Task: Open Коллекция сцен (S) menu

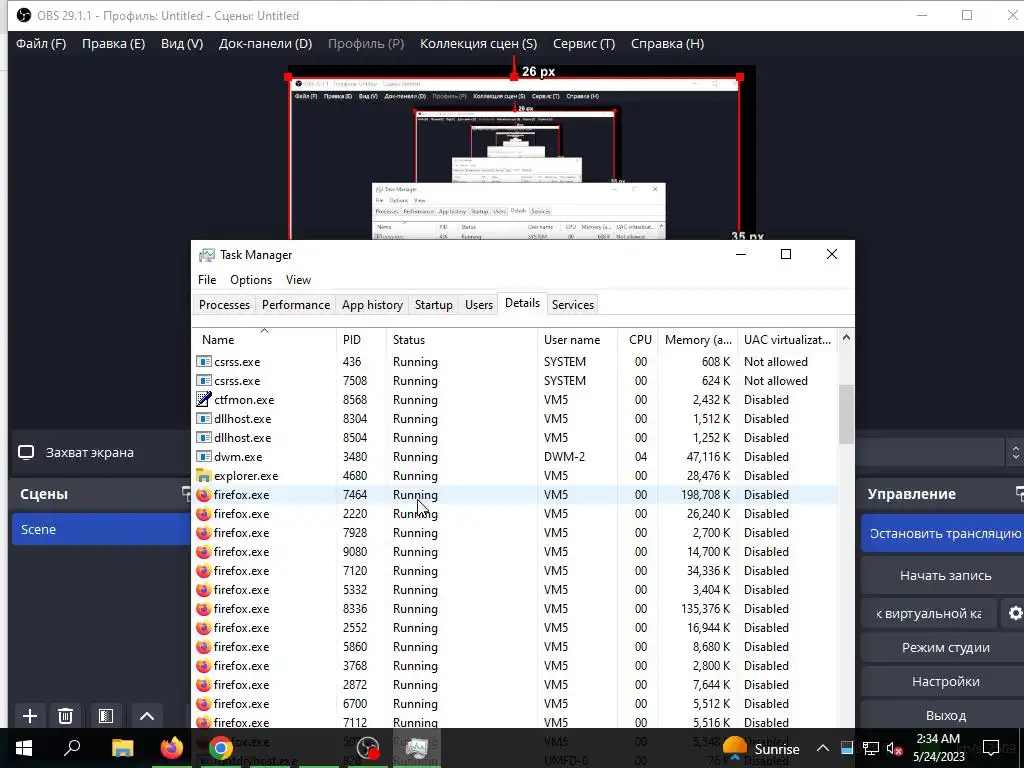Action: pyautogui.click(x=479, y=44)
